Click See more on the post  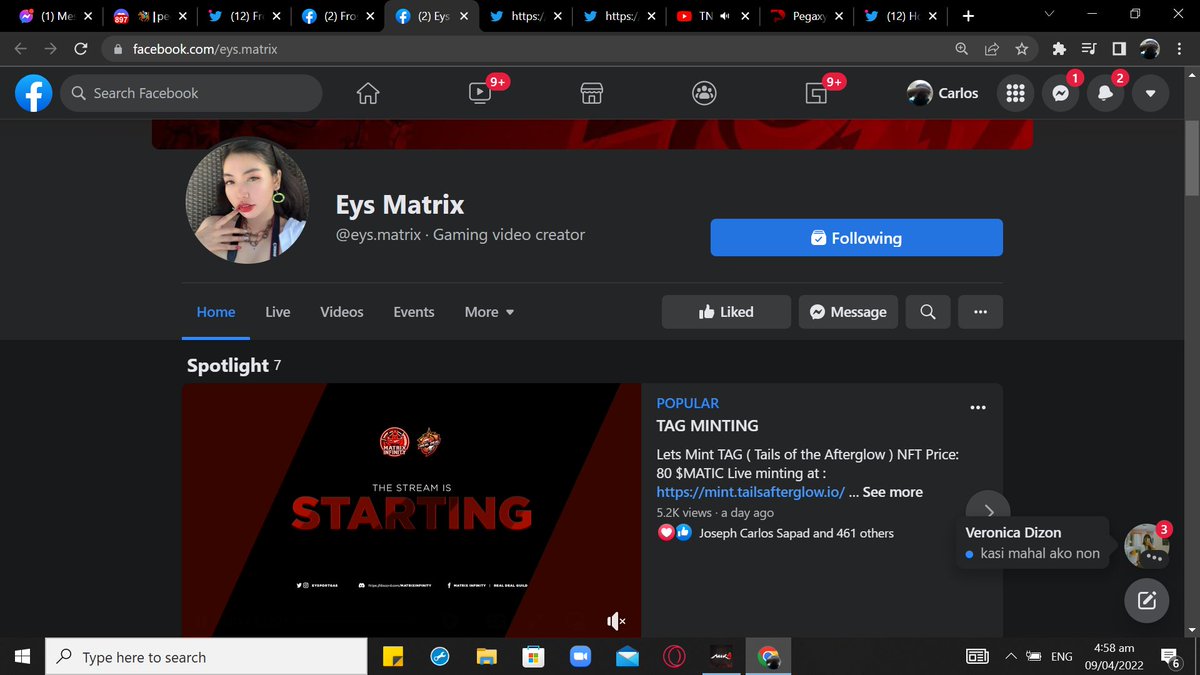pos(893,492)
